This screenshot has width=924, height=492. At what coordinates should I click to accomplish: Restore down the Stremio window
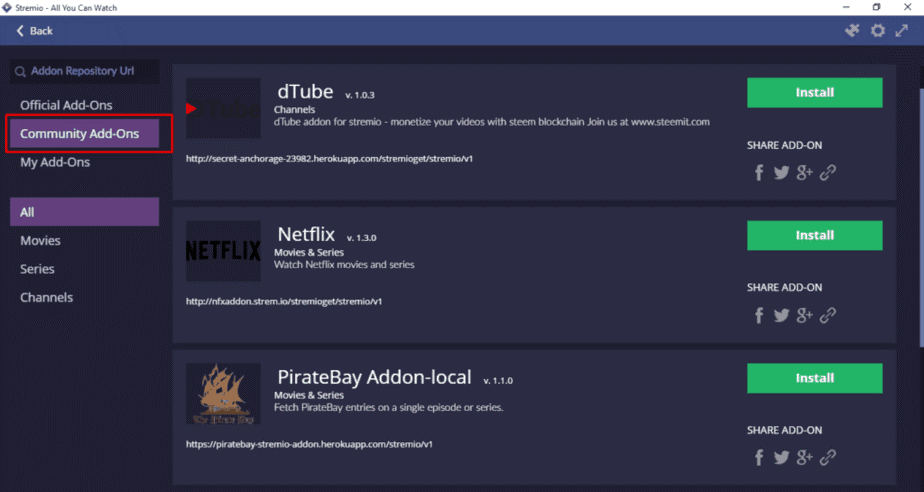pos(877,7)
